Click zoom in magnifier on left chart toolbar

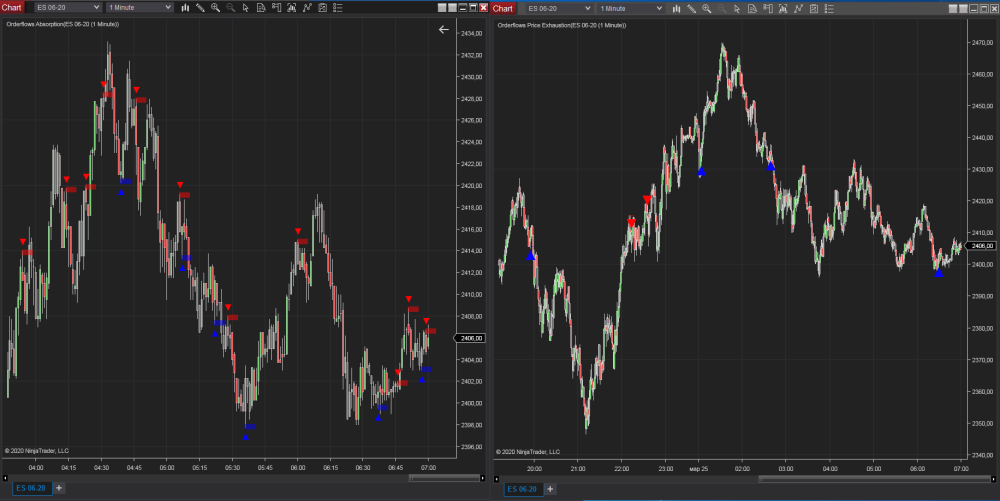(x=215, y=8)
